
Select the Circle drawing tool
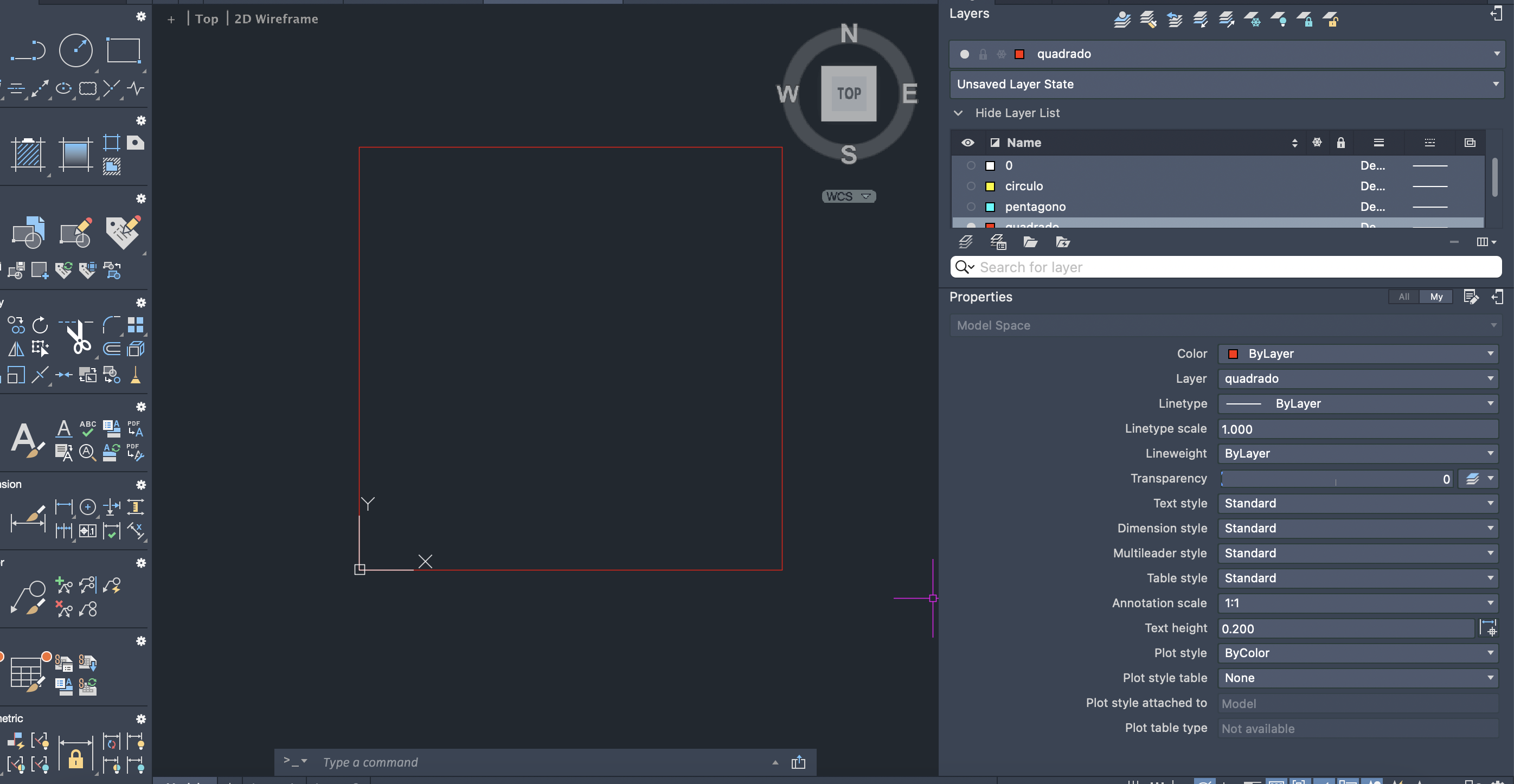76,50
